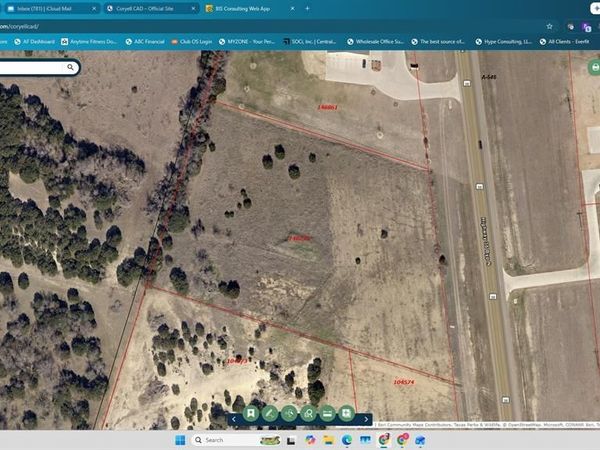Launch Copilot from the taskbar

(x=310, y=440)
